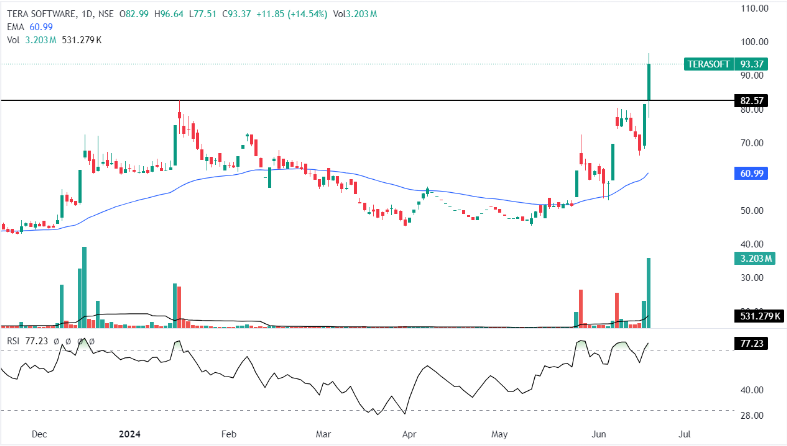Click the Vol indicator legend label
This screenshot has height=446, width=787.
coord(13,39)
